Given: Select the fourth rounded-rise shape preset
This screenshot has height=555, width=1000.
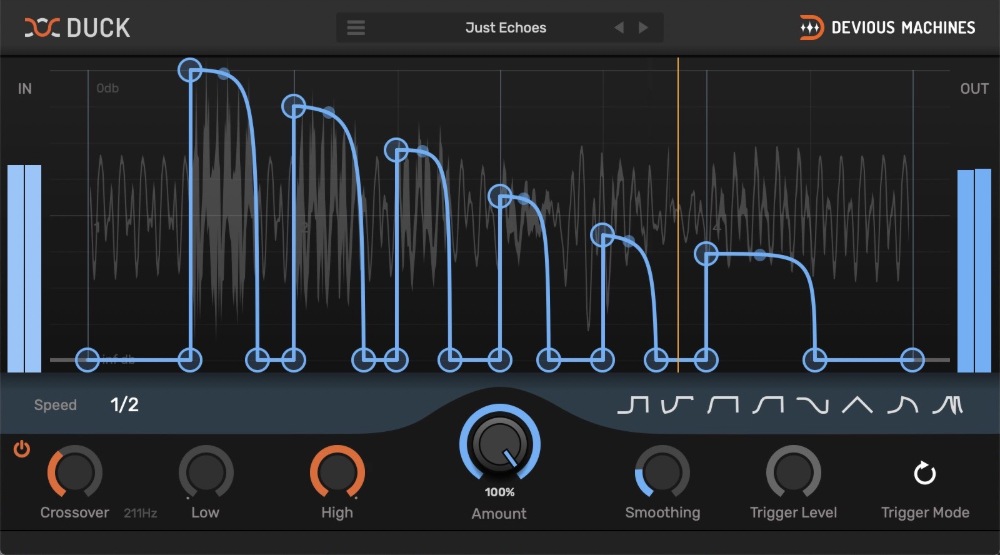Looking at the screenshot, I should coord(768,404).
